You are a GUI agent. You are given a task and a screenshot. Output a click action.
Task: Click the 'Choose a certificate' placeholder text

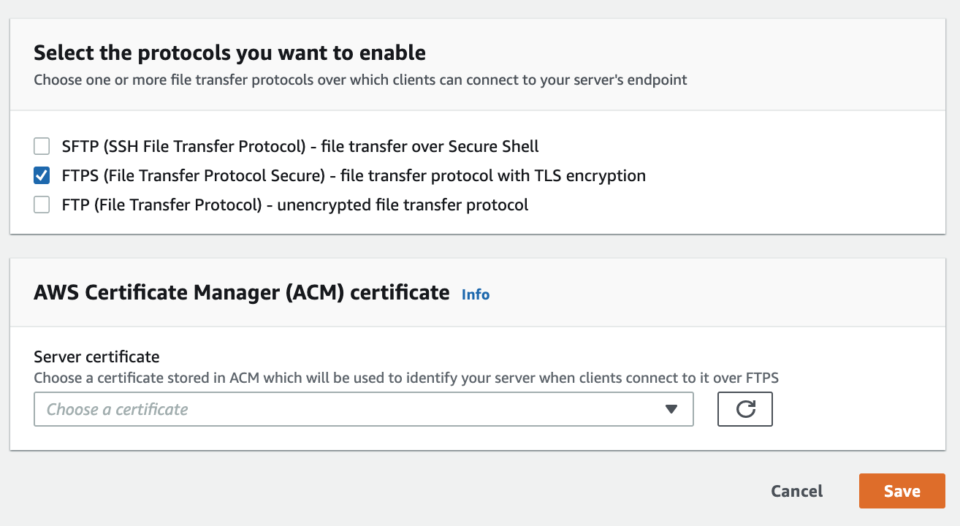(117, 409)
